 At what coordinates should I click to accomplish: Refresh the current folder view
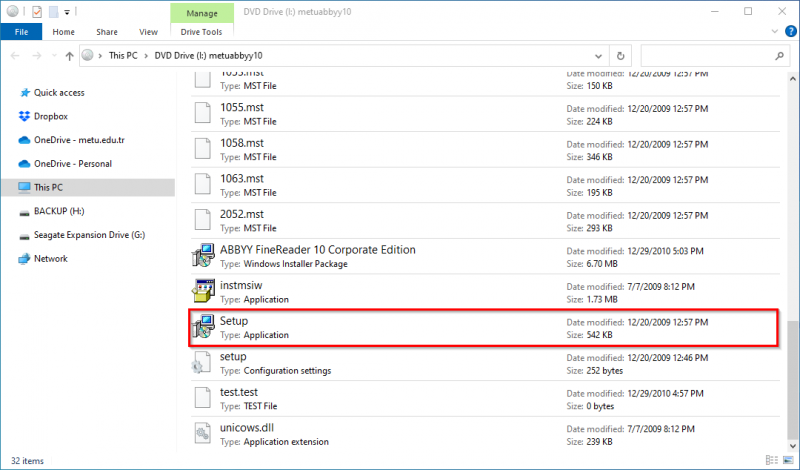[x=620, y=56]
